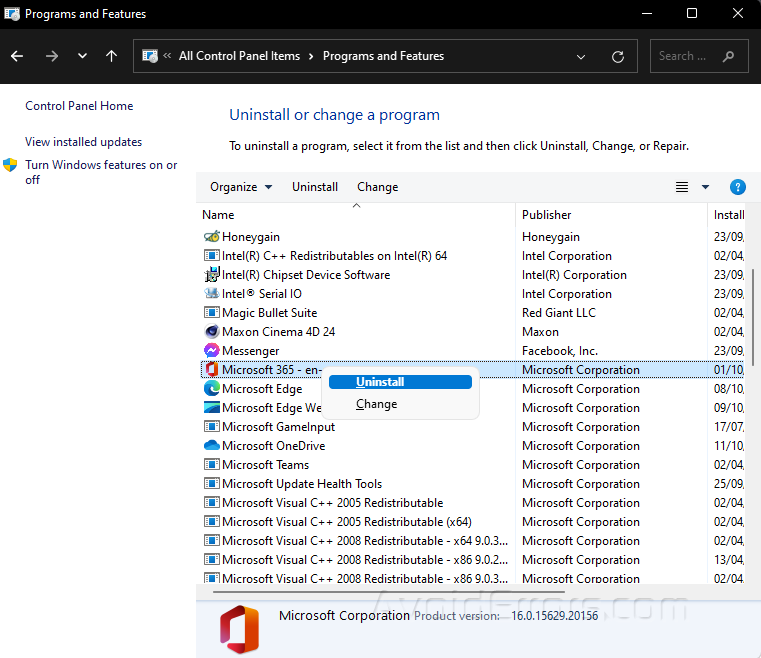This screenshot has width=761, height=658.
Task: Expand the view options dropdown arrow
Action: [705, 187]
